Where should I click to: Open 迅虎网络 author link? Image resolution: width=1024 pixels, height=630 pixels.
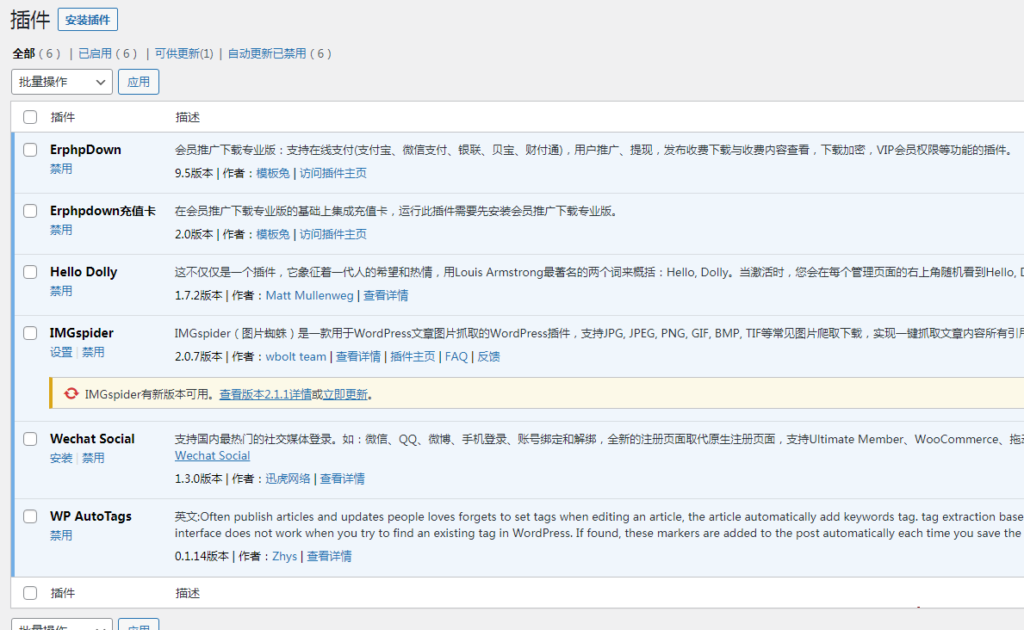288,479
